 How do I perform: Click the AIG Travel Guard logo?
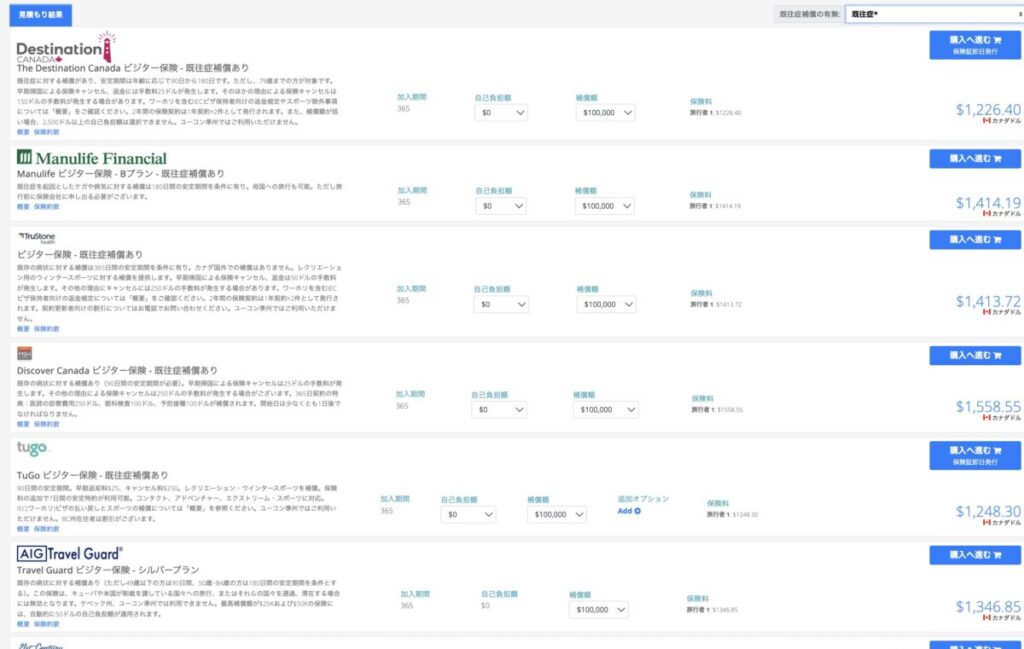[69, 554]
